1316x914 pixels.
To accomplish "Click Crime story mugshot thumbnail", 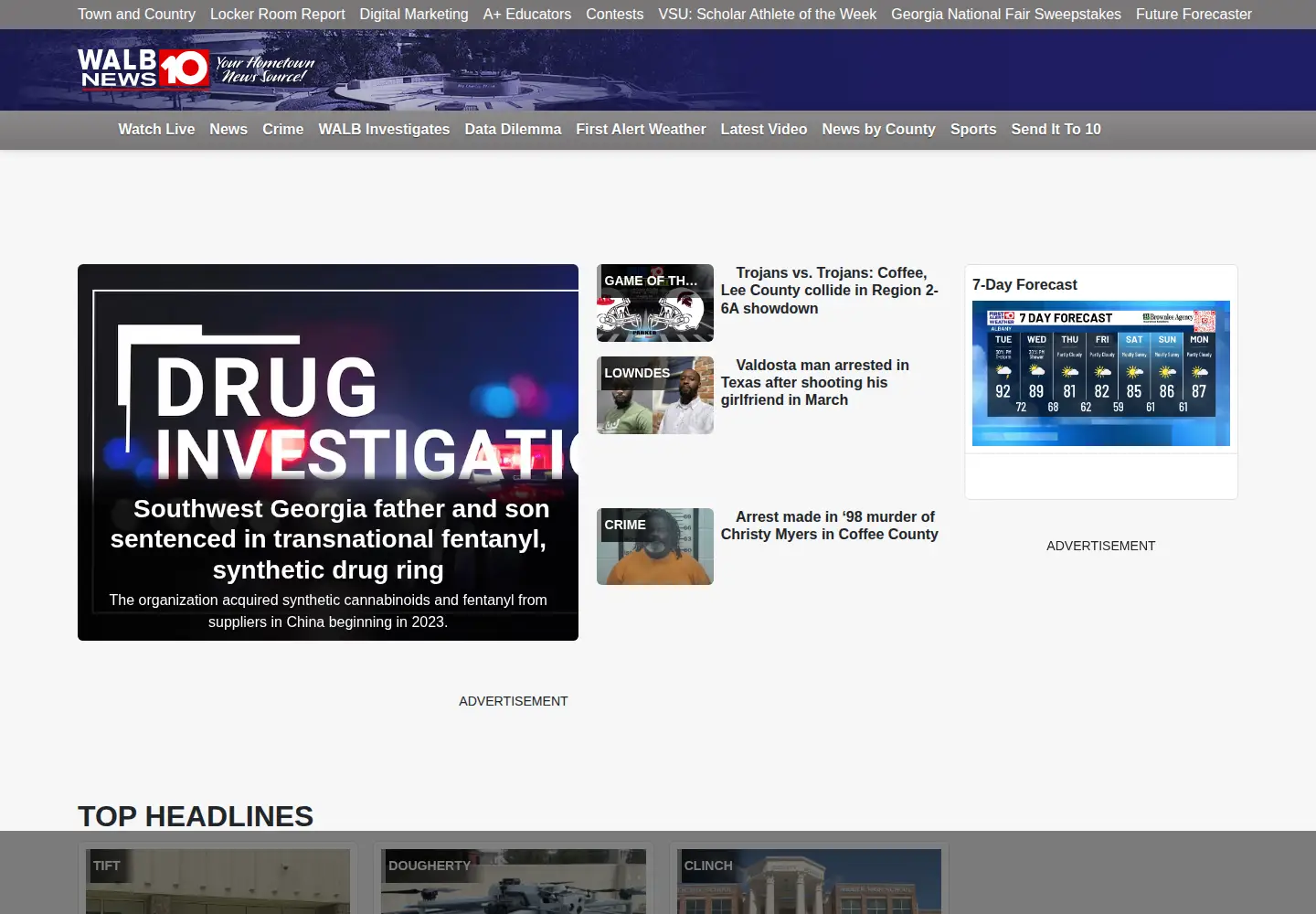I will [655, 547].
